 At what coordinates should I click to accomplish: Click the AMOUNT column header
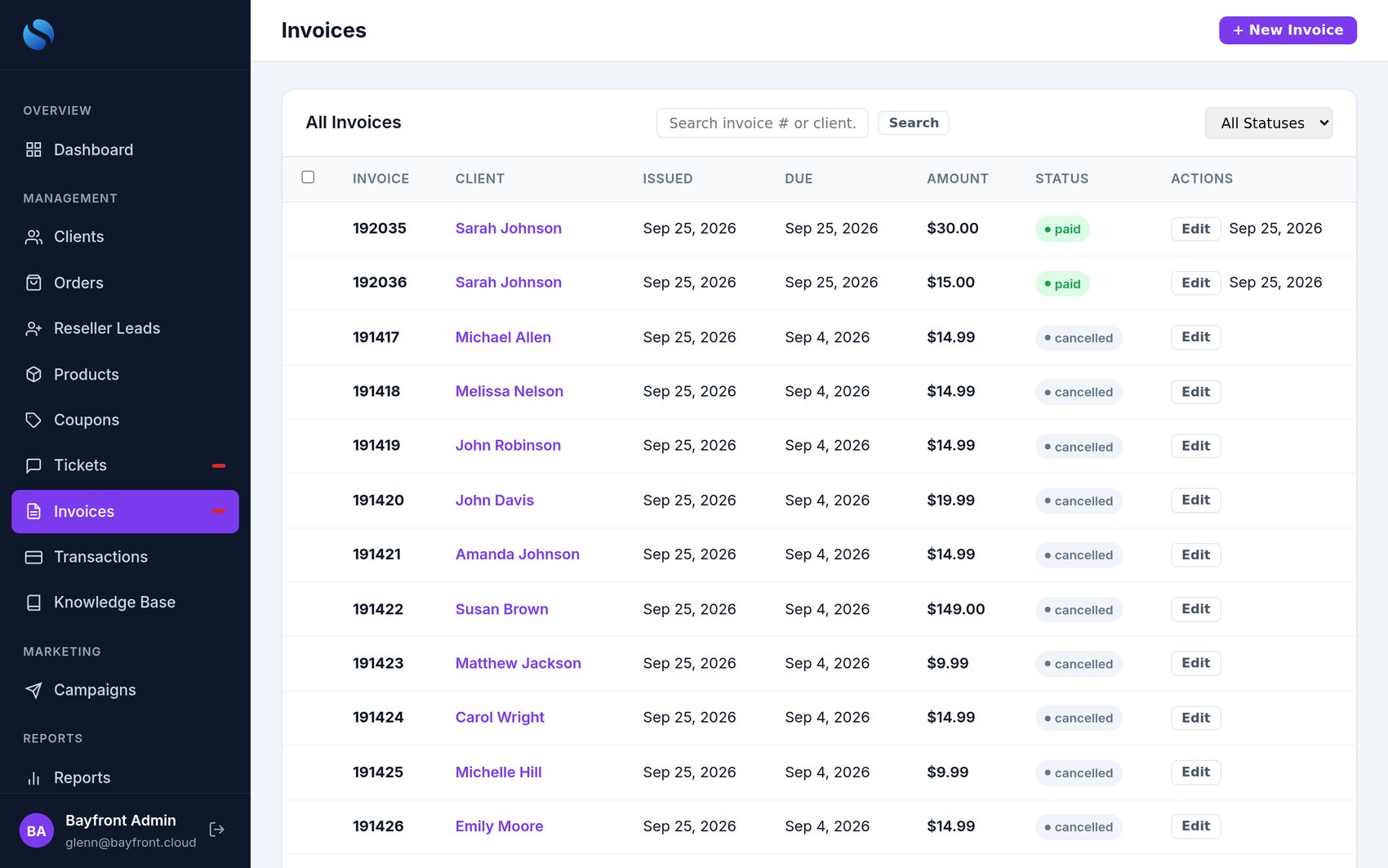(x=957, y=178)
